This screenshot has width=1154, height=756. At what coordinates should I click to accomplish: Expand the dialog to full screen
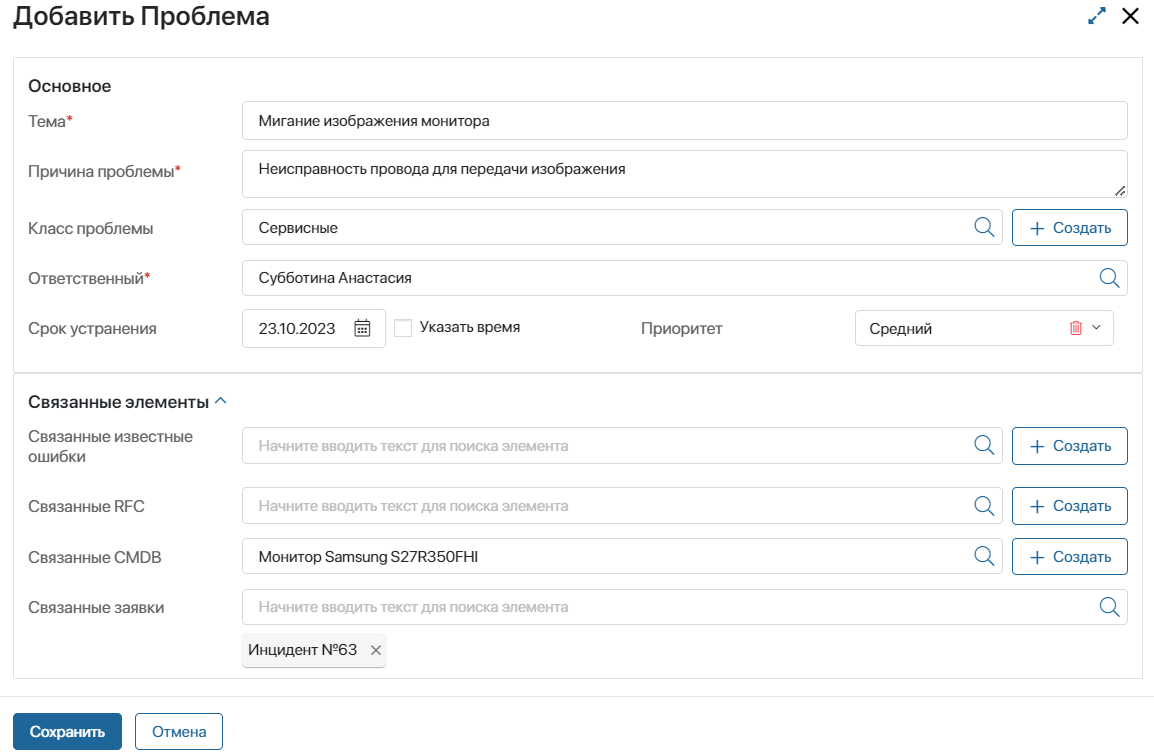pos(1097,15)
